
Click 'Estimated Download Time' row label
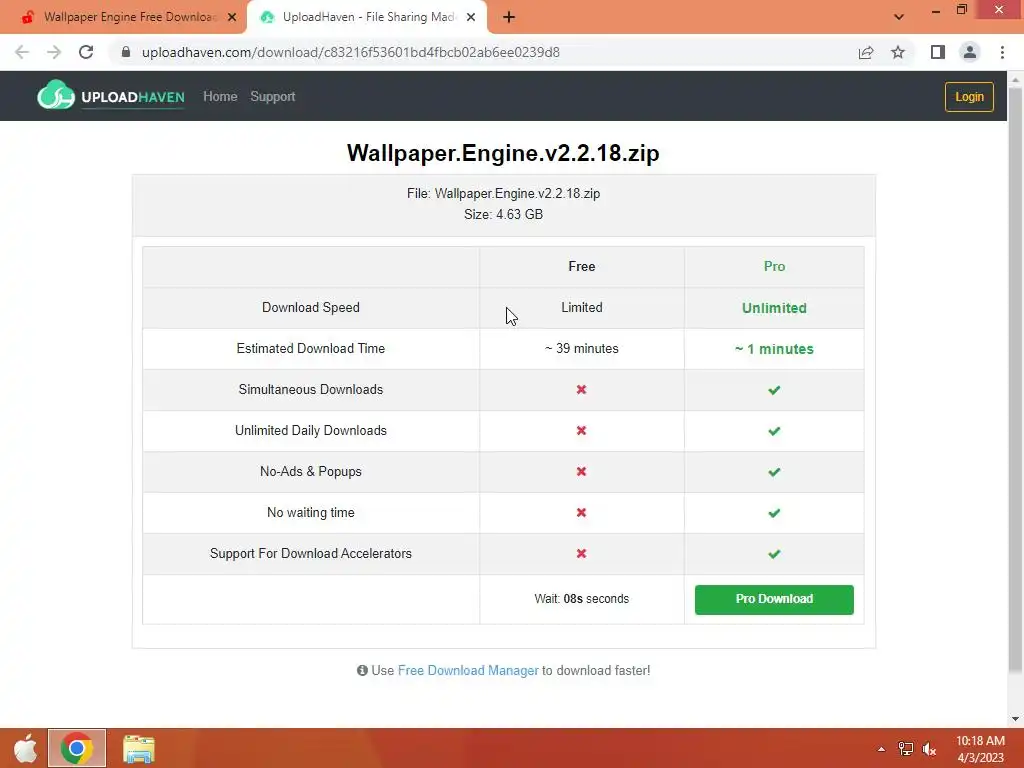tap(311, 348)
